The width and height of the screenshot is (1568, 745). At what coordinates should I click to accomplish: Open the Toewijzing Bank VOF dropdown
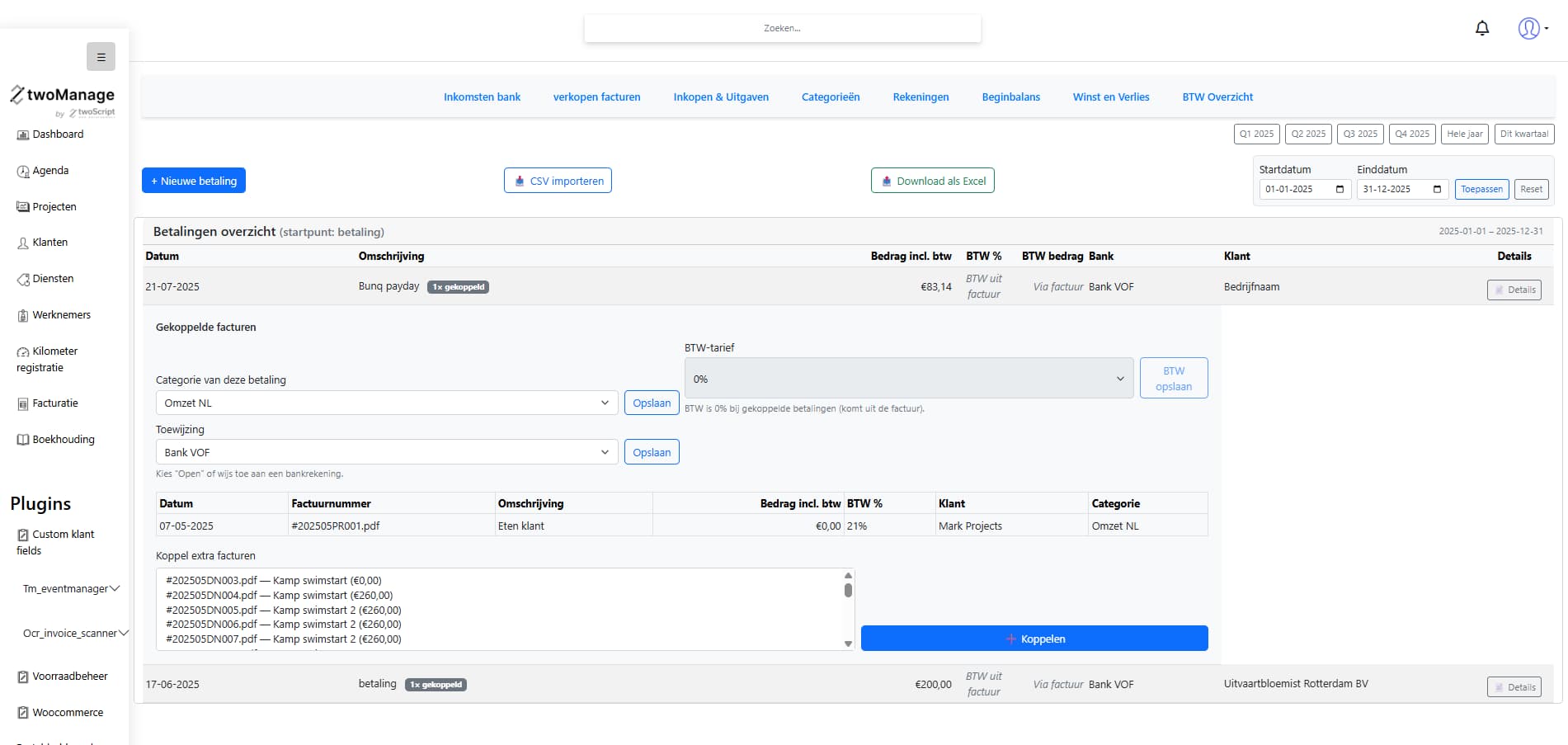pyautogui.click(x=386, y=453)
